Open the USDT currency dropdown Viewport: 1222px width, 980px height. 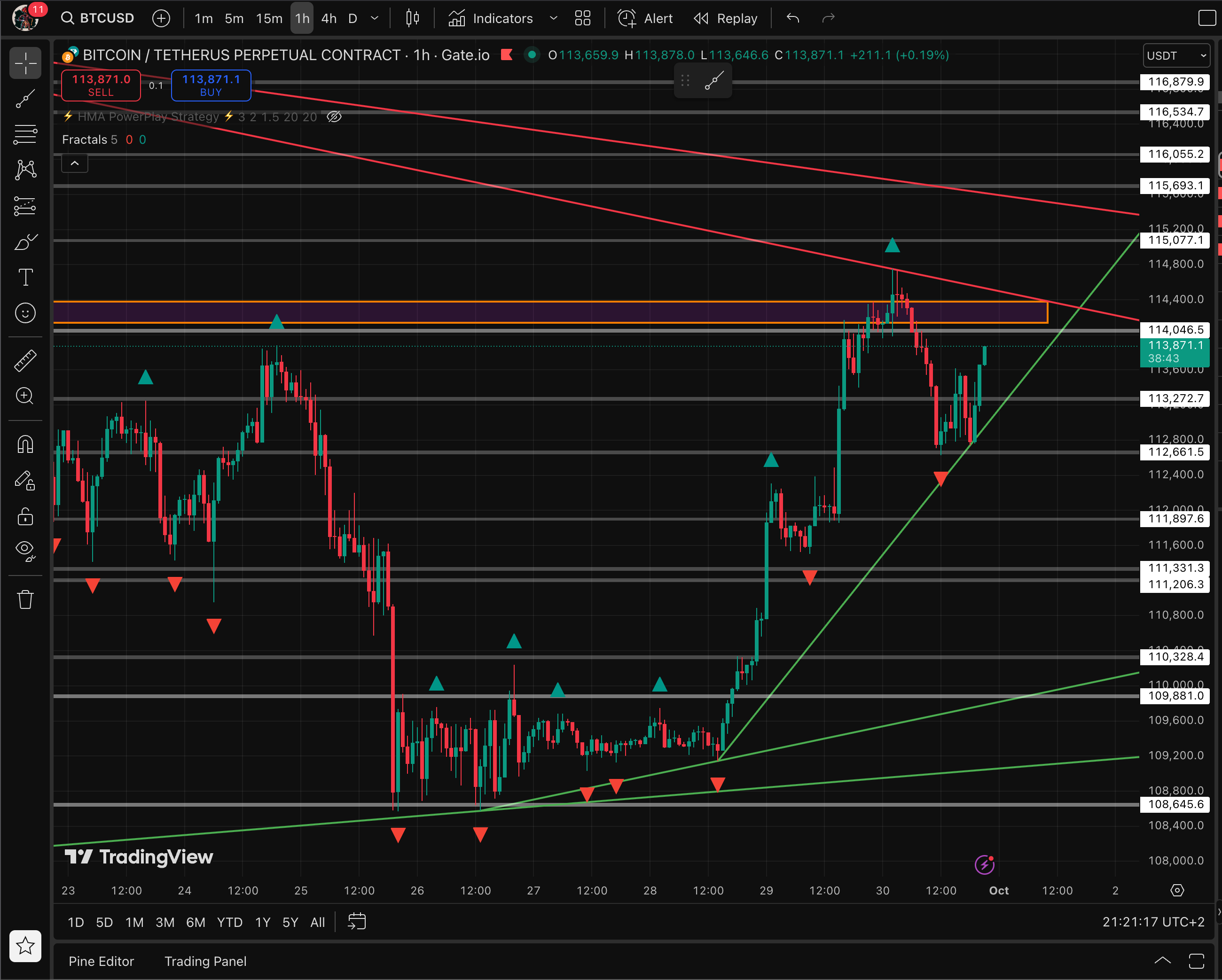click(x=1176, y=55)
